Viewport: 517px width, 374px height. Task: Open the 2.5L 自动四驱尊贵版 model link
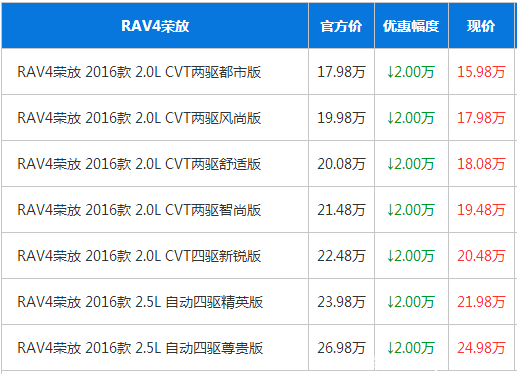click(140, 348)
